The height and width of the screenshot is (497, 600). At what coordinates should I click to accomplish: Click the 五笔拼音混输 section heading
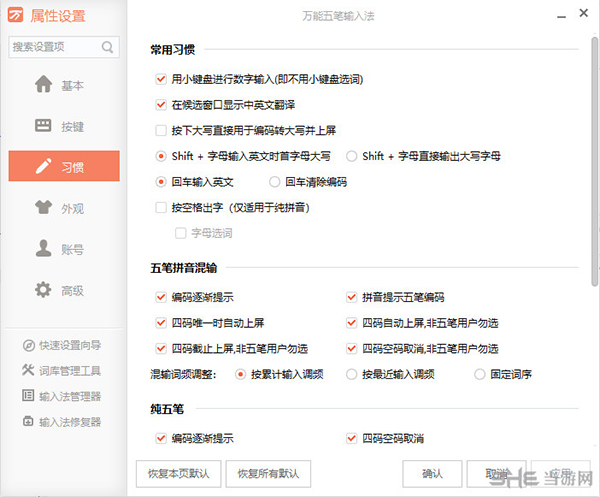(184, 268)
